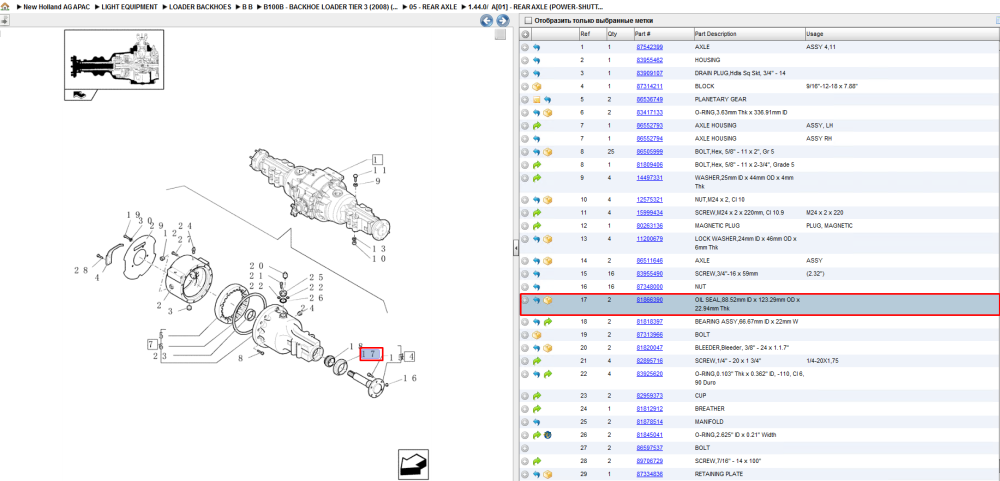Click box icon in LOCK WASHER row
Image resolution: width=1000 pixels, height=481 pixels.
[547, 239]
